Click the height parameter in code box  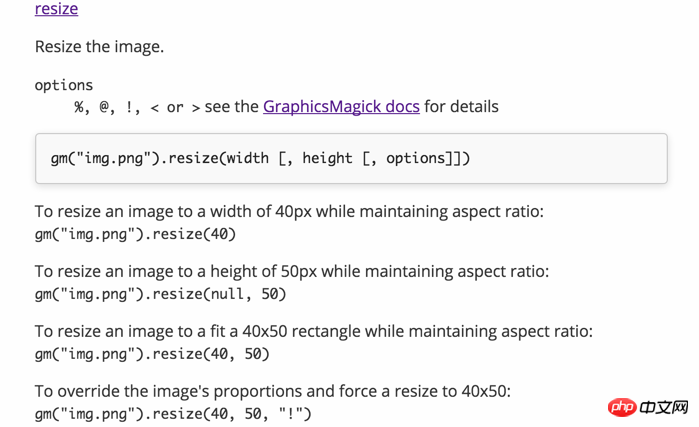(327, 158)
